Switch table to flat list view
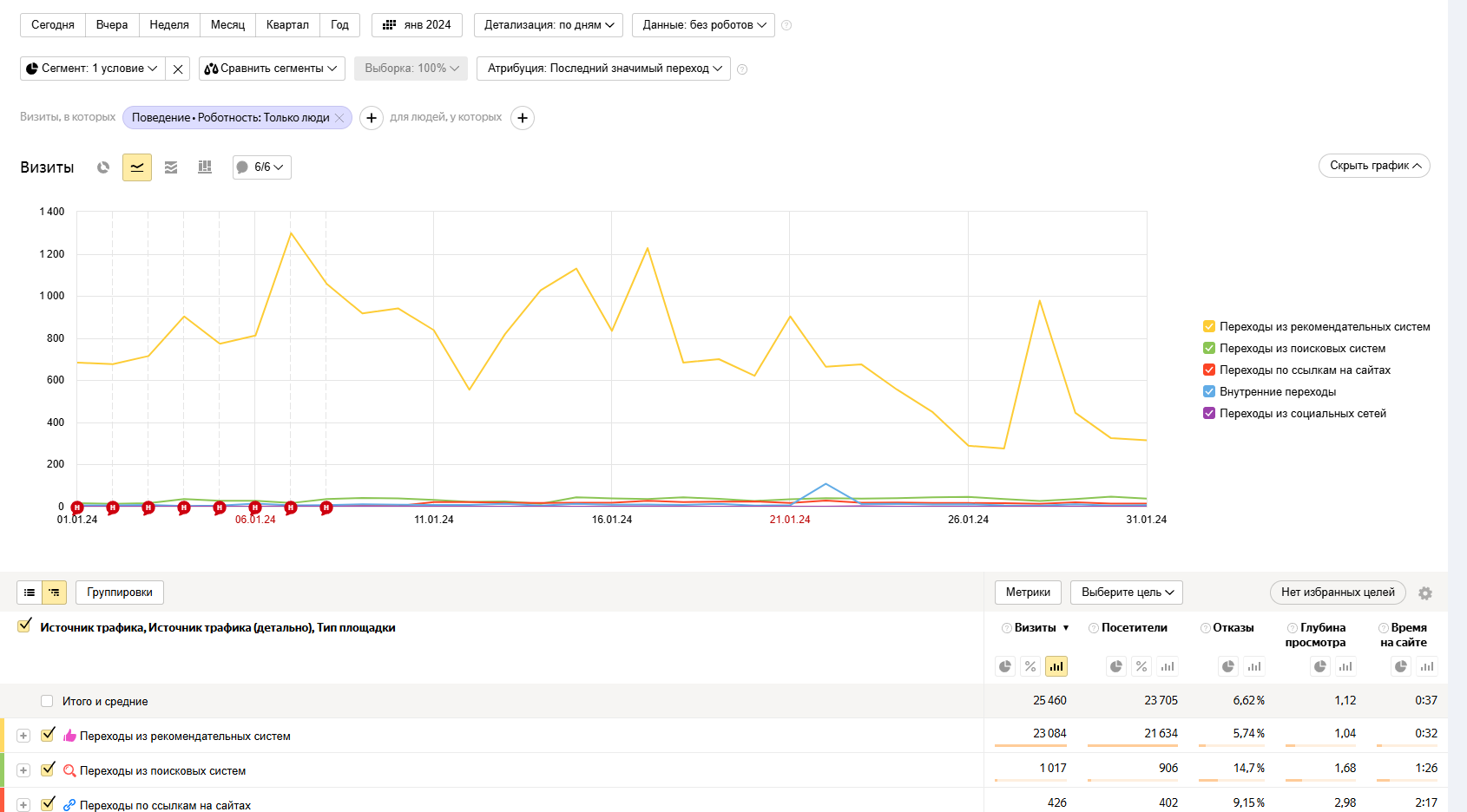 pyautogui.click(x=30, y=593)
